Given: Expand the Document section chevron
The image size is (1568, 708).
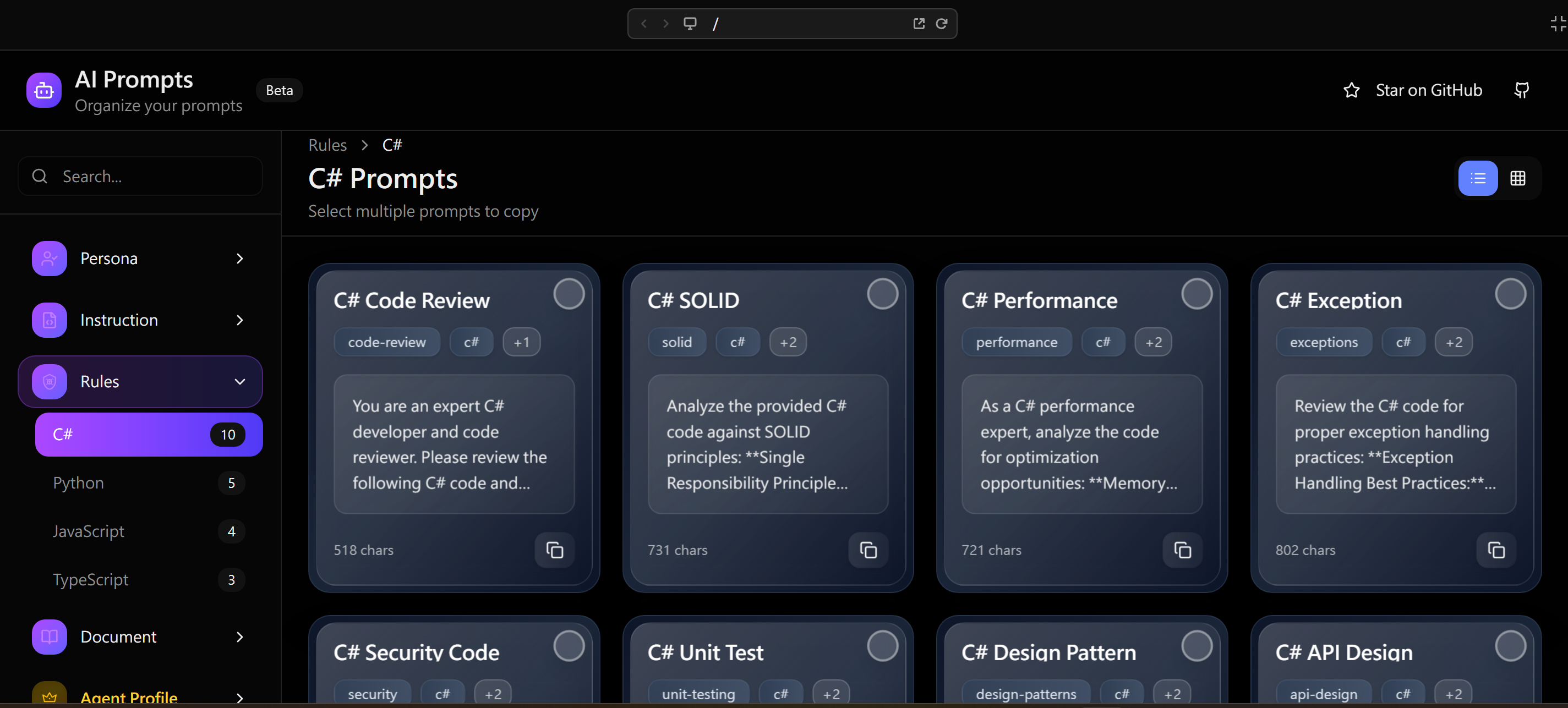Looking at the screenshot, I should click(240, 637).
